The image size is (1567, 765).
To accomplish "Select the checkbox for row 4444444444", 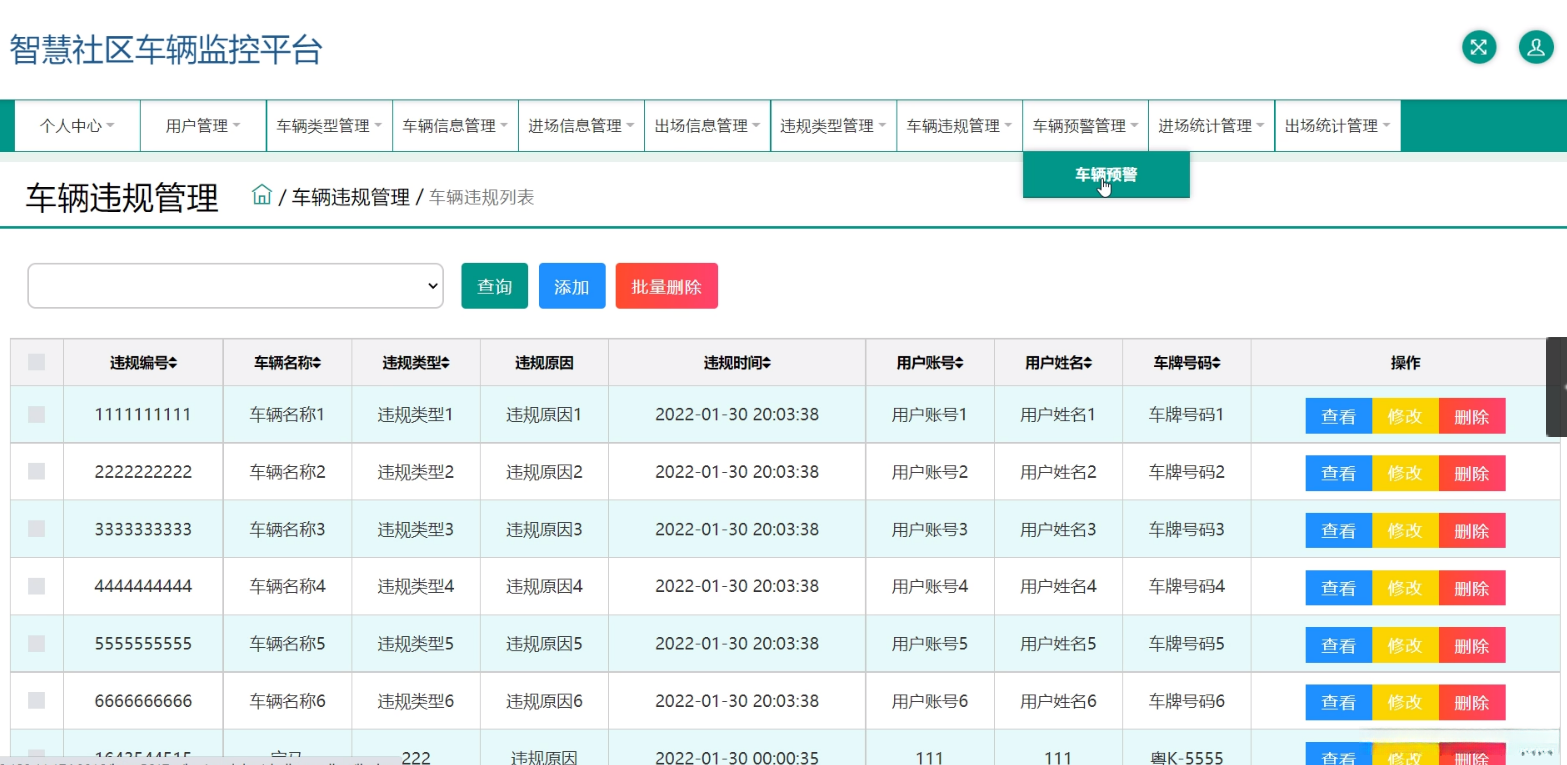I will pyautogui.click(x=37, y=586).
